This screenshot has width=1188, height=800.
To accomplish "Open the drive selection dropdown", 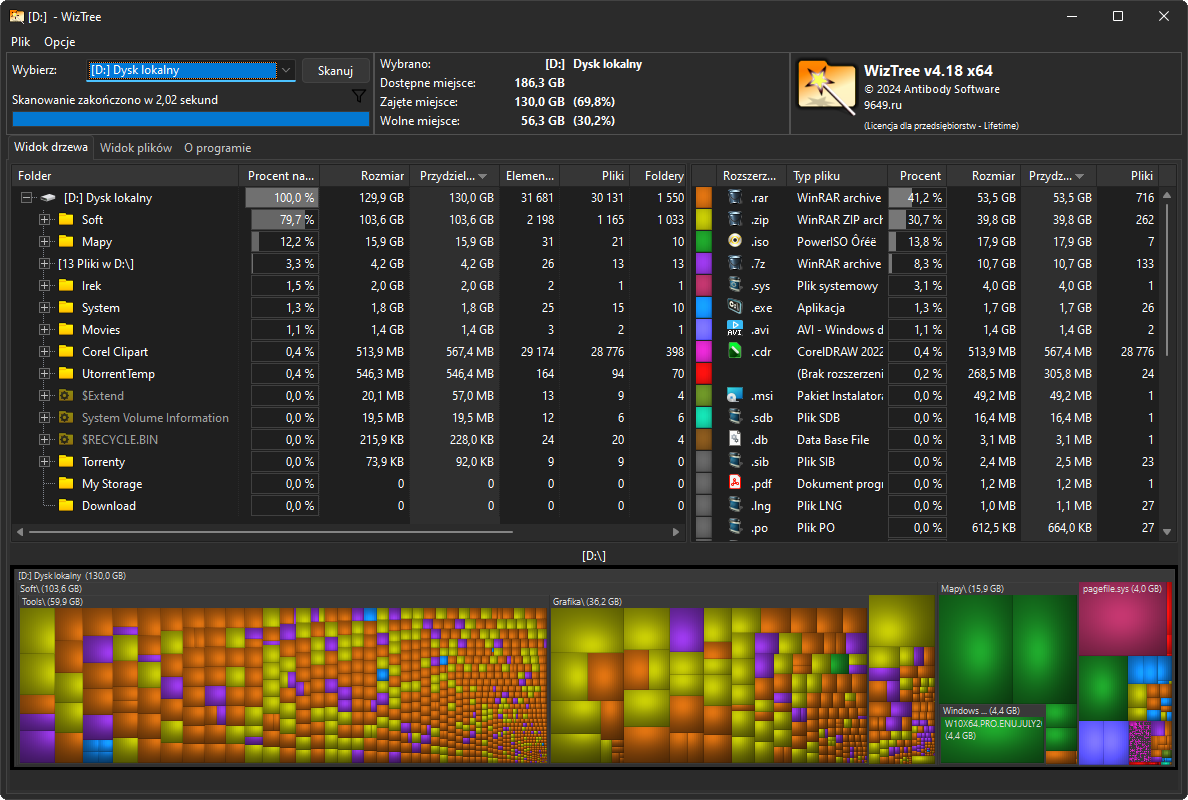I will coord(286,70).
